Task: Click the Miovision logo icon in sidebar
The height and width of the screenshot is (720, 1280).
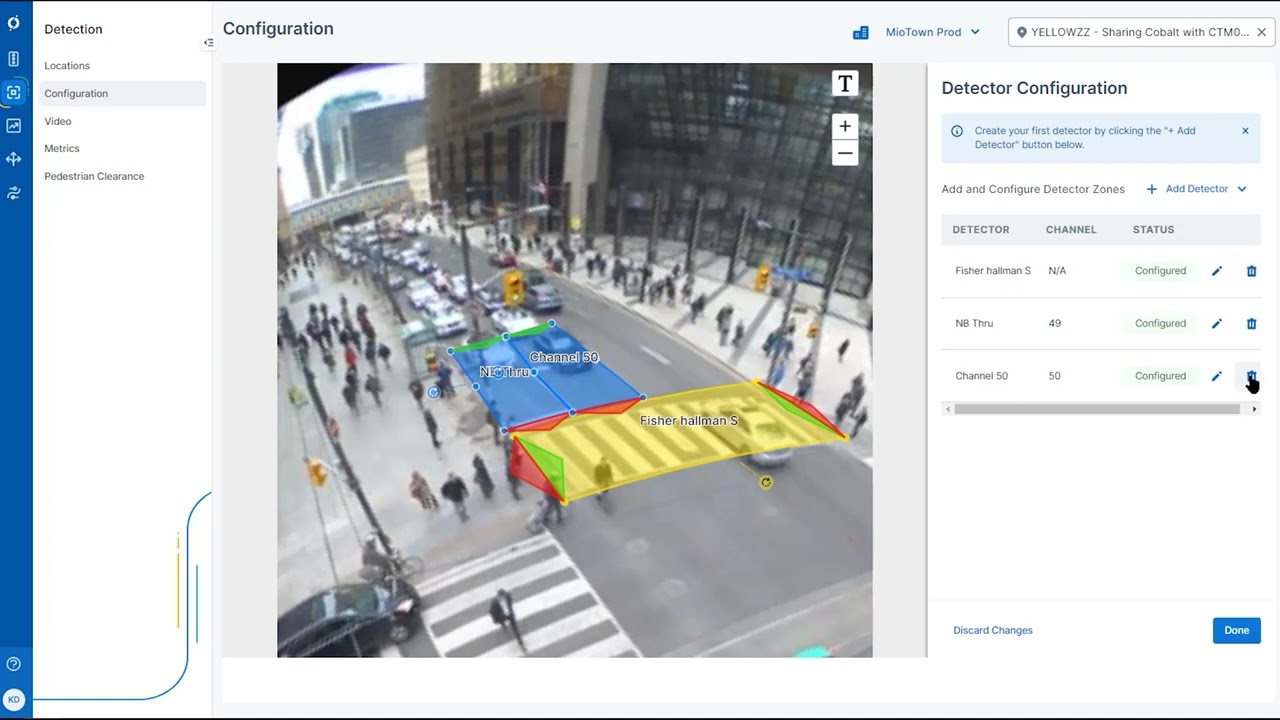Action: [13, 23]
